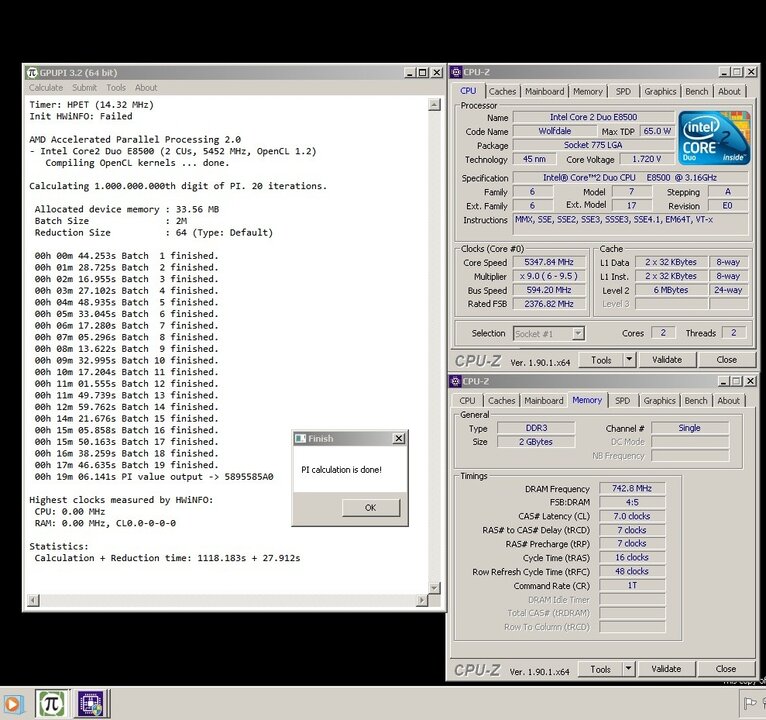Image resolution: width=766 pixels, height=720 pixels.
Task: Click the Core Voltage 1.720 V value
Action: click(646, 159)
